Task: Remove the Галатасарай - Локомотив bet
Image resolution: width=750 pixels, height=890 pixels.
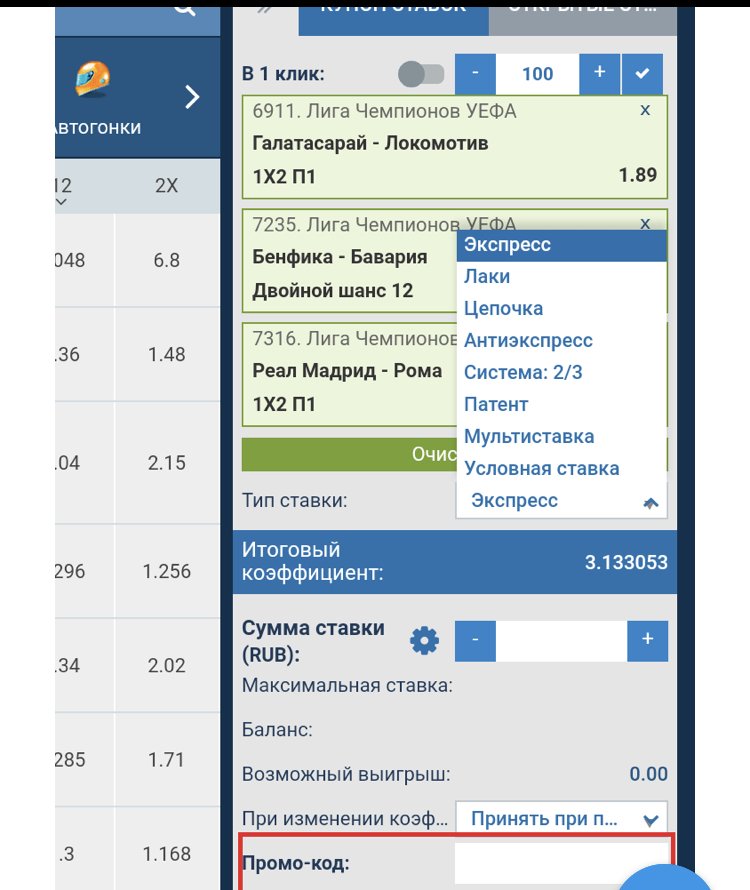Action: pos(645,110)
